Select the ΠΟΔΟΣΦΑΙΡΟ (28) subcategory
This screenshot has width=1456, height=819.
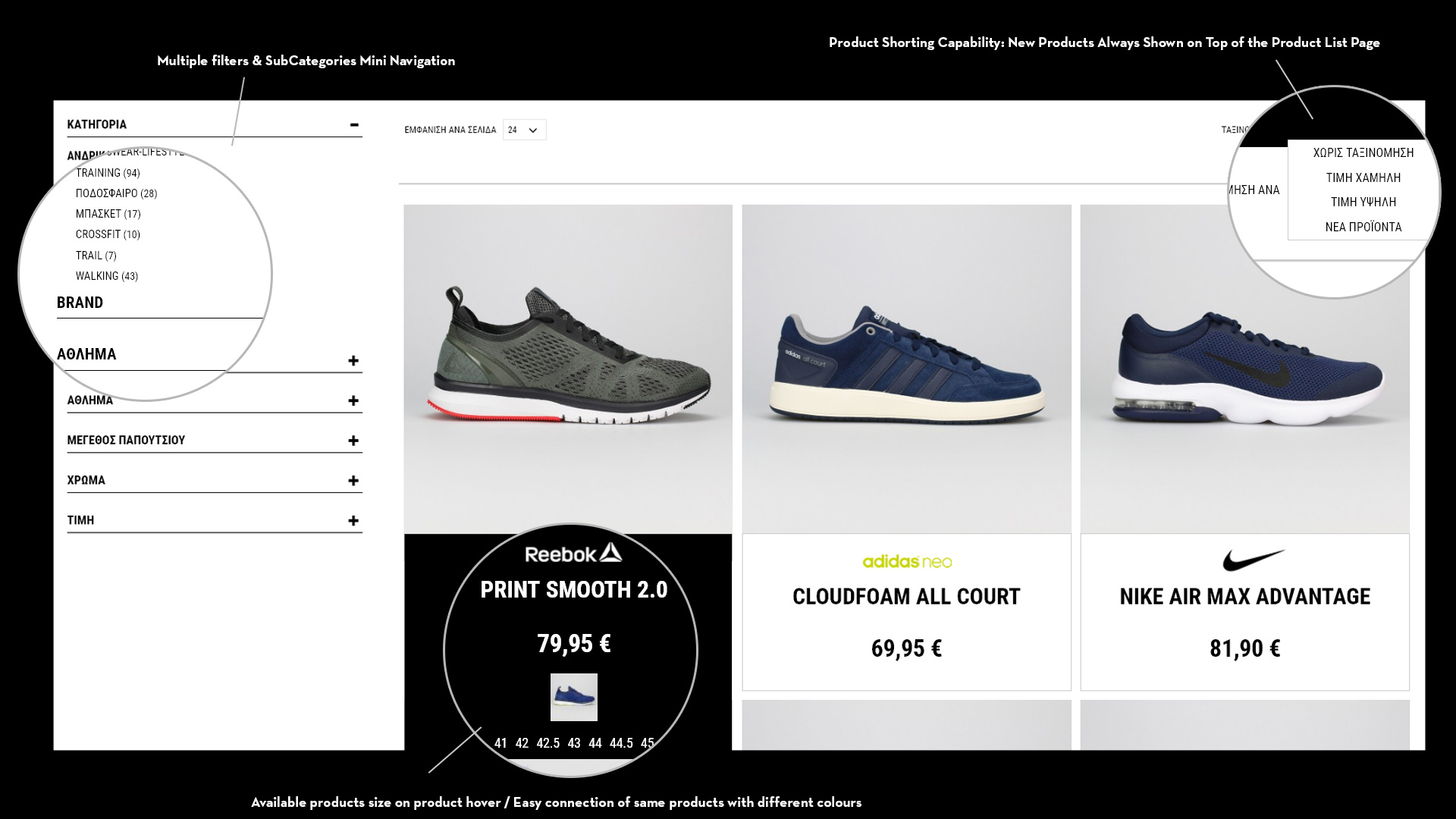click(116, 193)
